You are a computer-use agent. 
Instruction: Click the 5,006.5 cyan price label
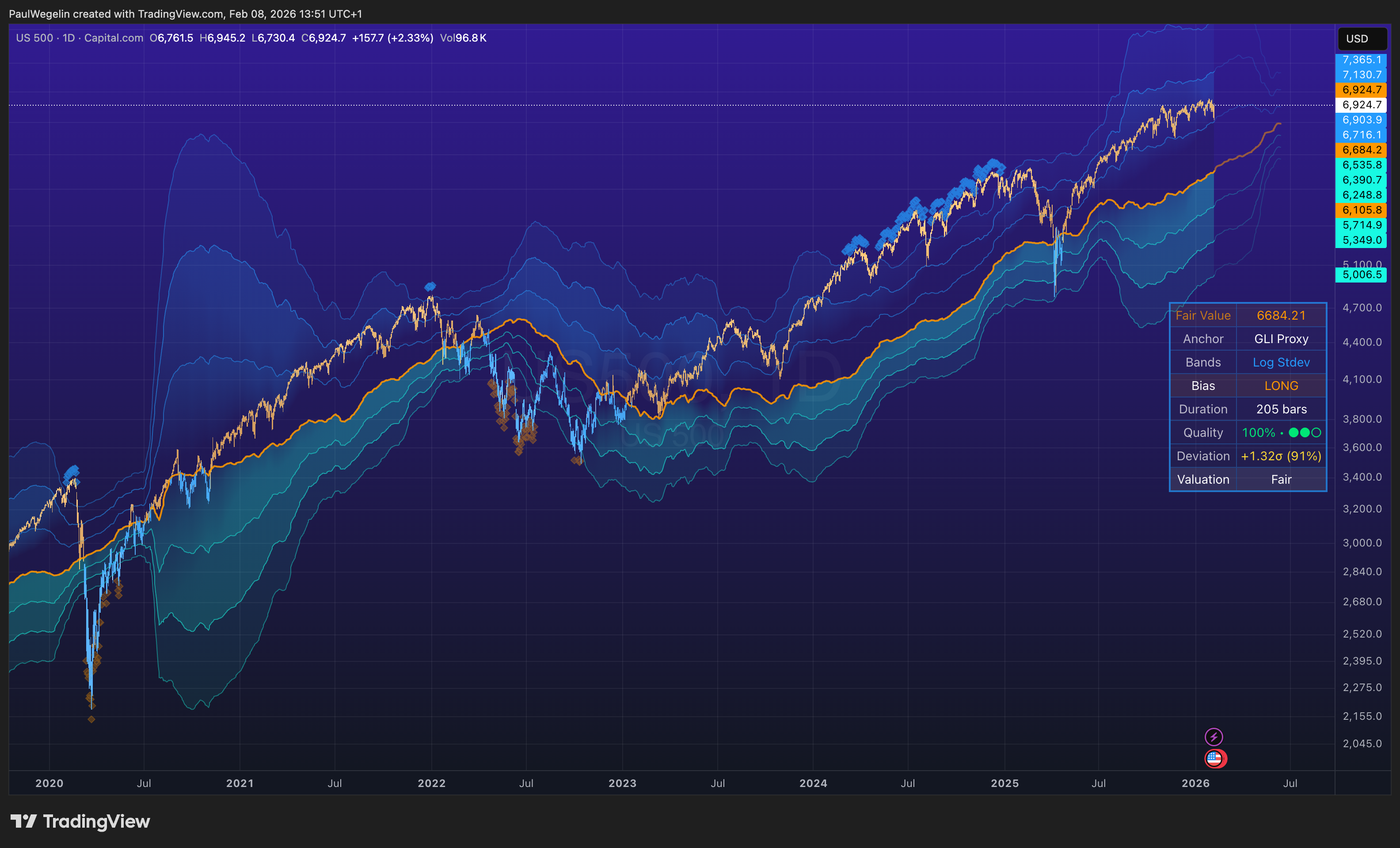point(1361,275)
